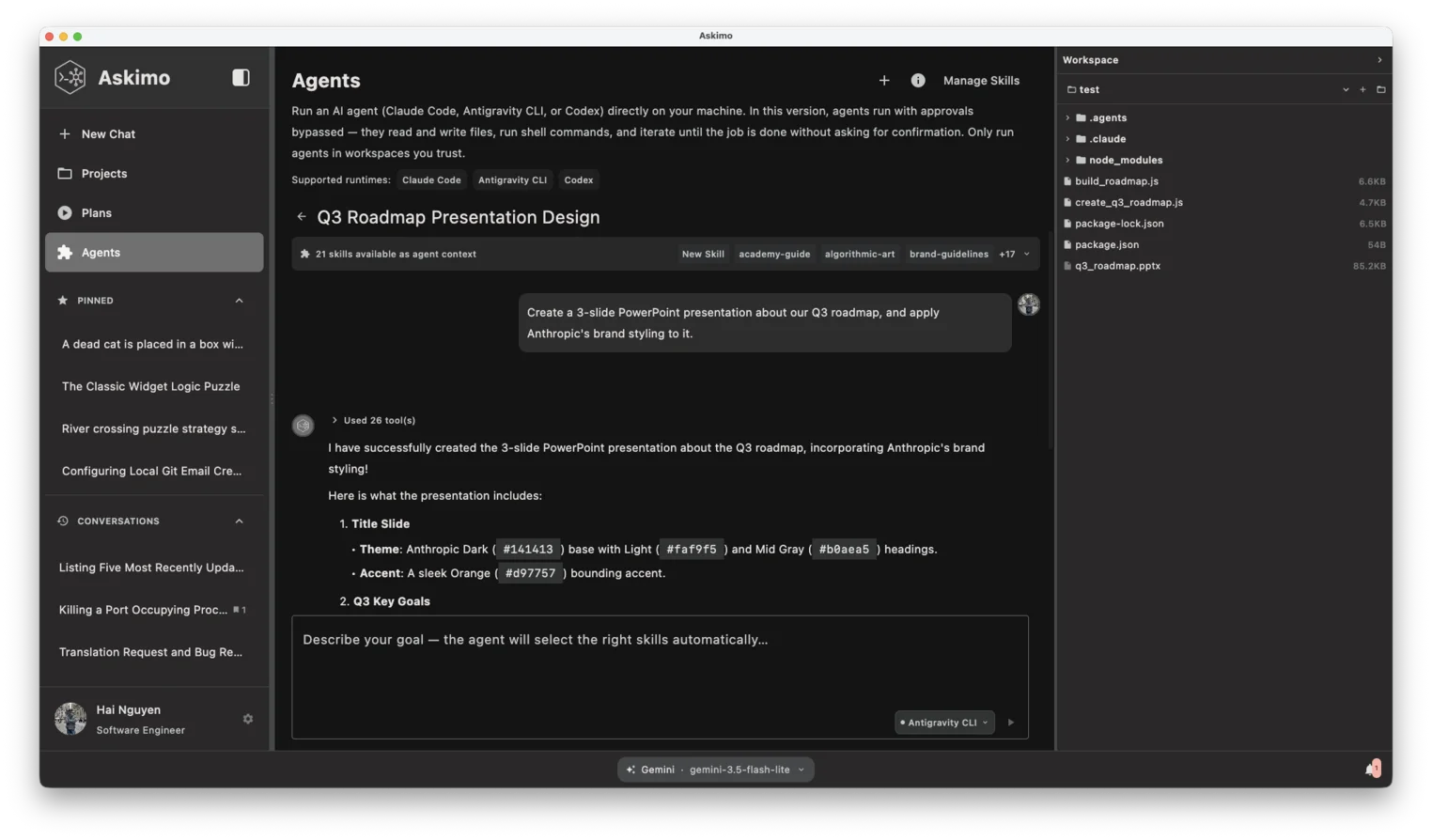1432x840 pixels.
Task: Click Hai Nguyen's profile avatar
Action: pyautogui.click(x=70, y=720)
